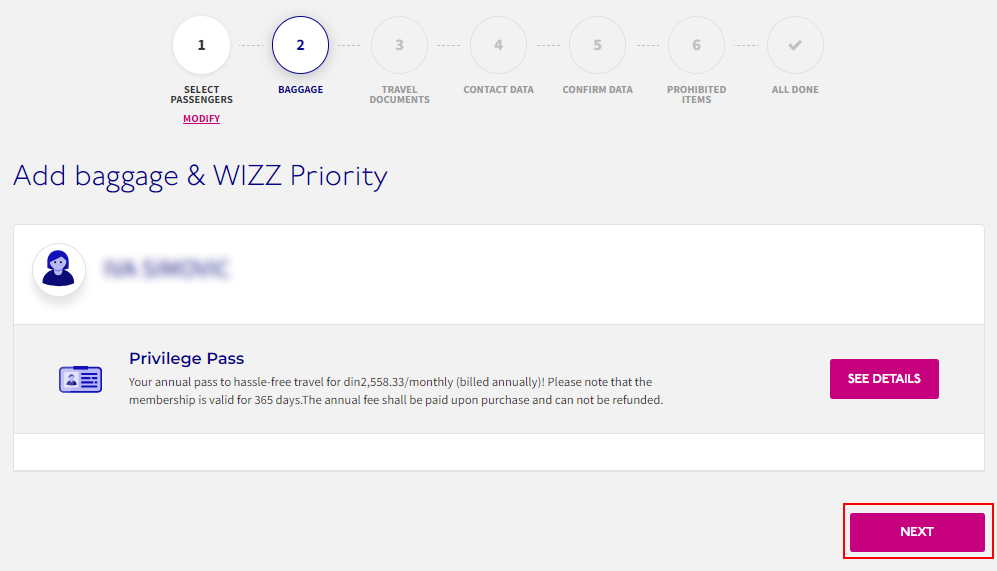This screenshot has height=571, width=997.
Task: Choose the step 5 number circle
Action: tap(597, 45)
